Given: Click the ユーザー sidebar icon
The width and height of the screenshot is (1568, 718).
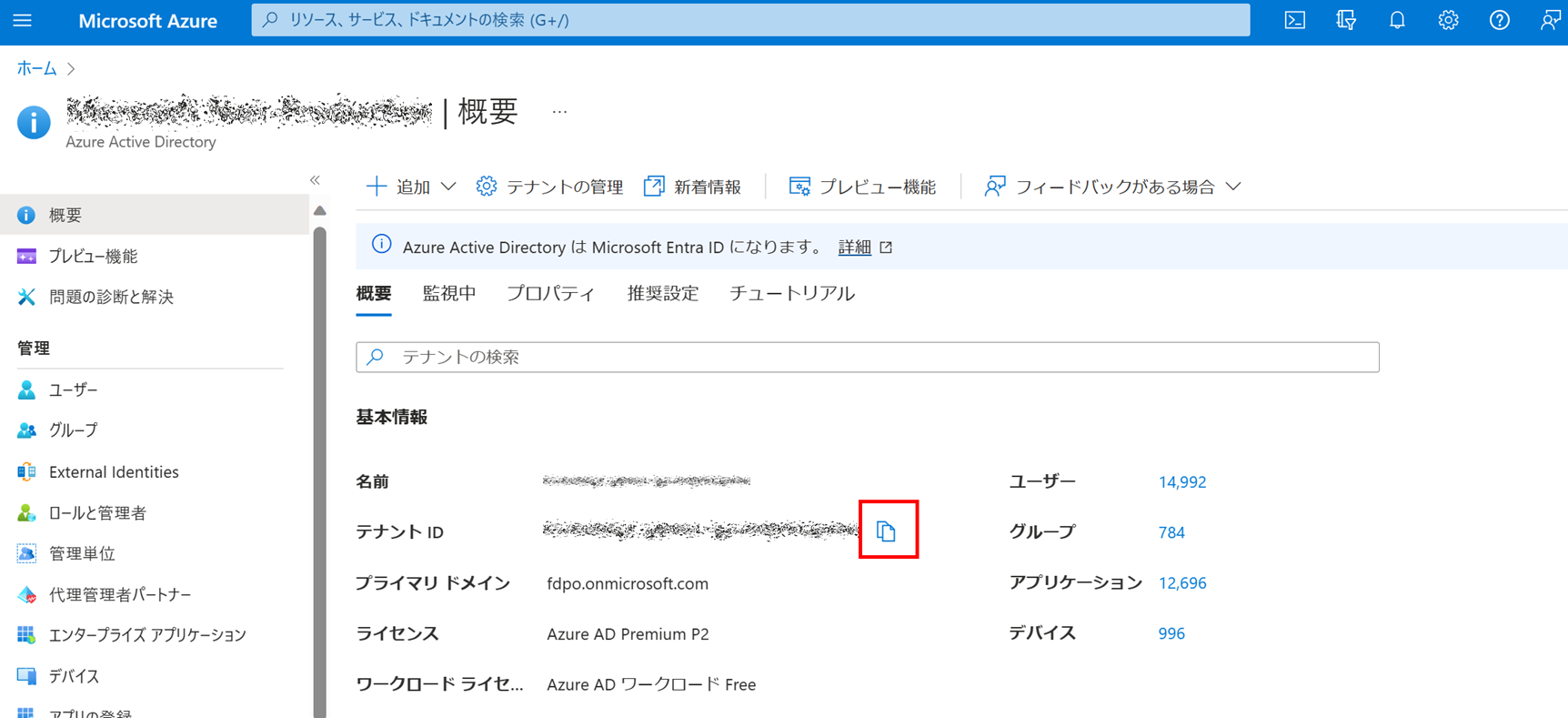Looking at the screenshot, I should pyautogui.click(x=26, y=389).
